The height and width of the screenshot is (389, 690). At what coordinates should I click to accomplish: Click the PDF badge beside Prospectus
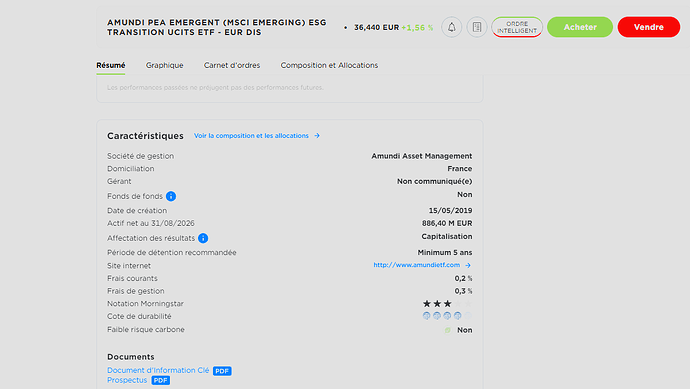click(161, 380)
